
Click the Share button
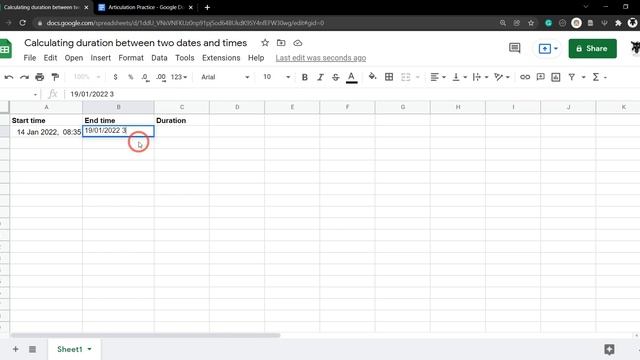(x=592, y=49)
